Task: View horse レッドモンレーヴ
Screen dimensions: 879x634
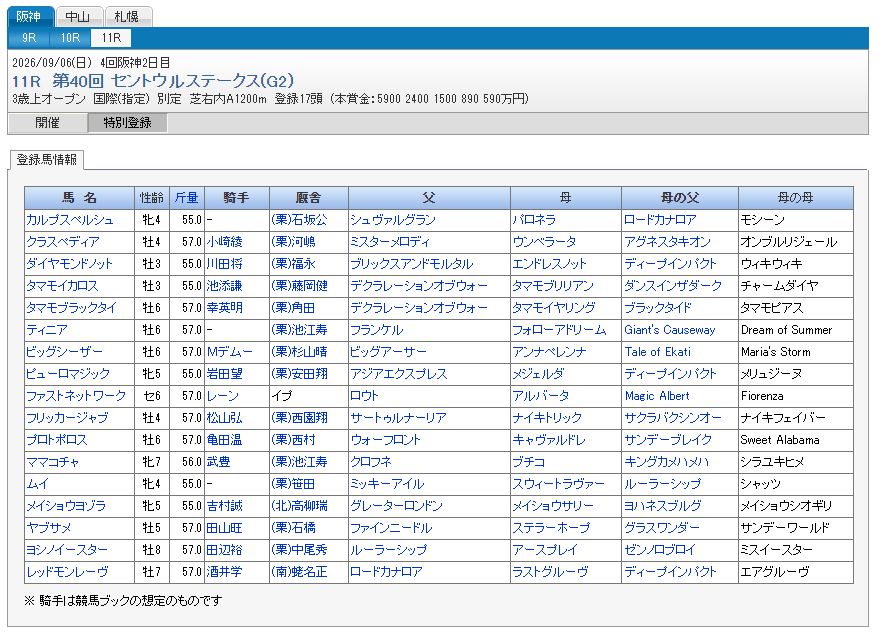Action: (x=67, y=572)
